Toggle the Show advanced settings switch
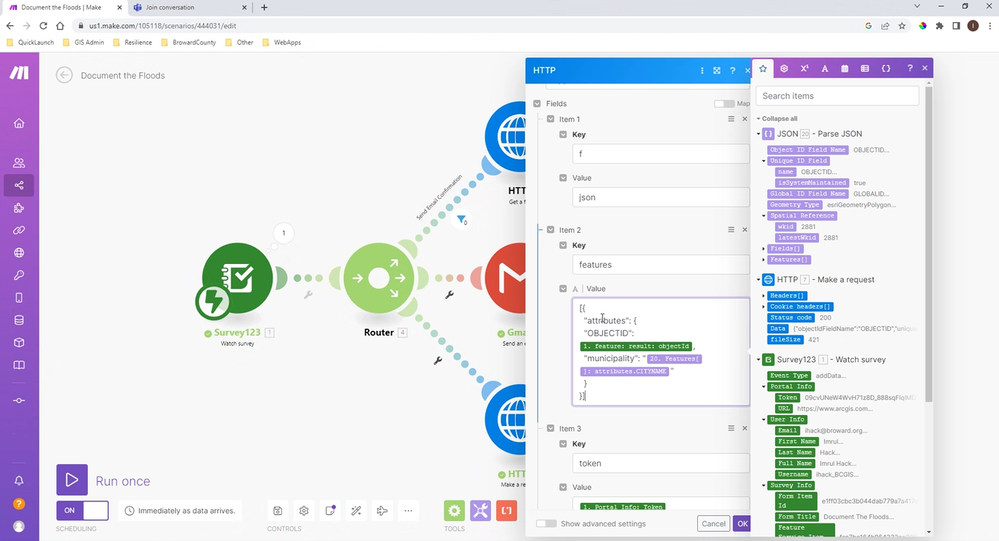The image size is (999, 541). tap(546, 524)
